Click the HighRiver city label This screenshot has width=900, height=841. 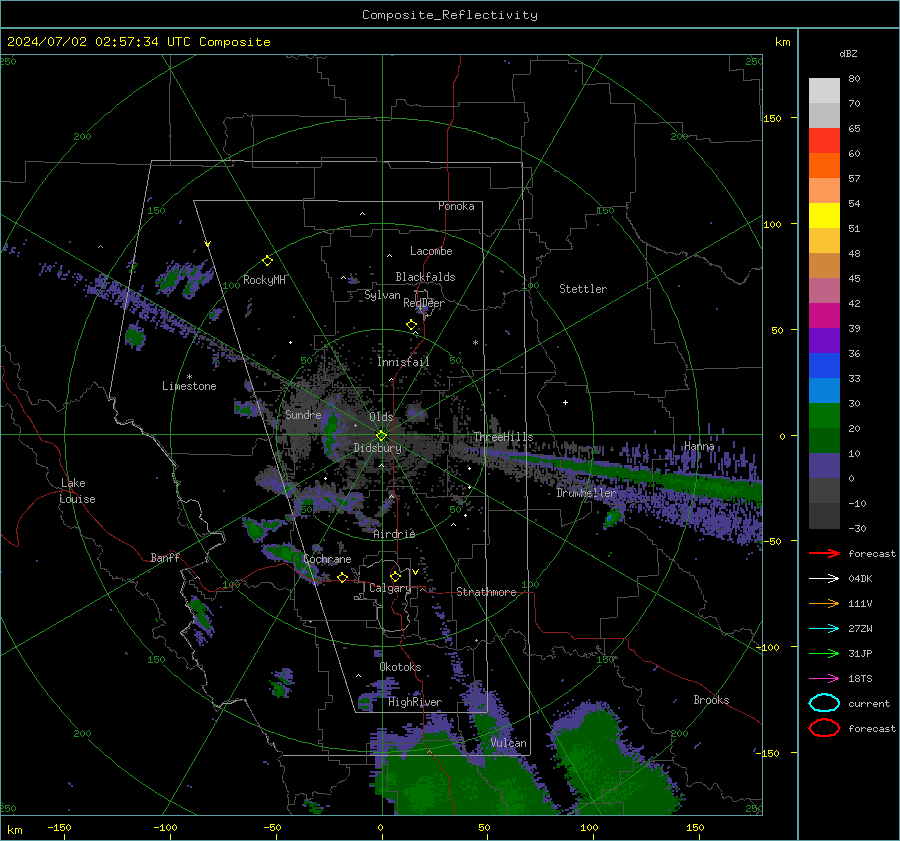tap(415, 702)
